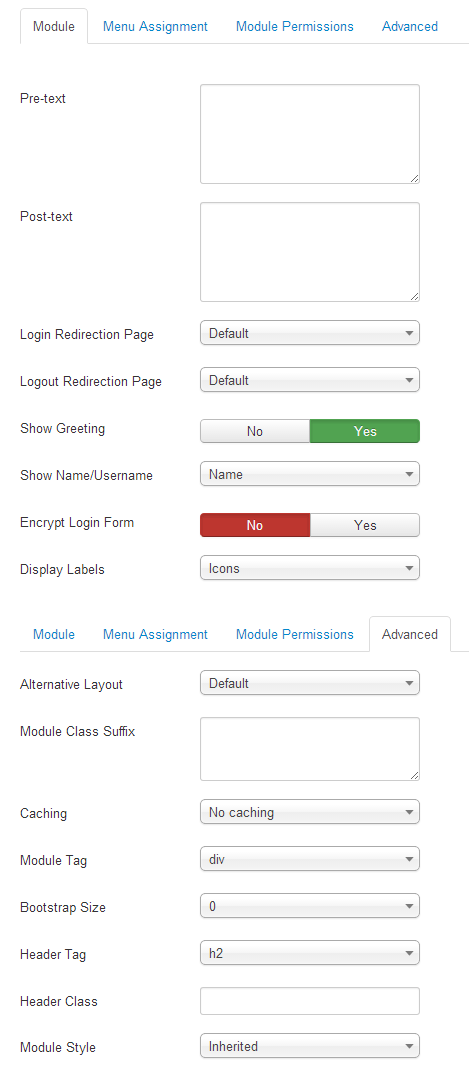Open the top Module Permissions tab

[295, 26]
